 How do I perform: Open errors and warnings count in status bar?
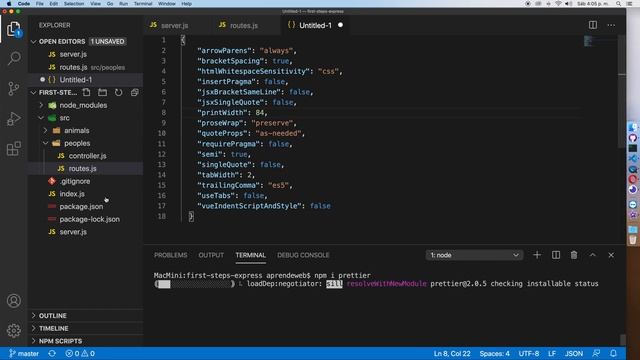tap(80, 353)
